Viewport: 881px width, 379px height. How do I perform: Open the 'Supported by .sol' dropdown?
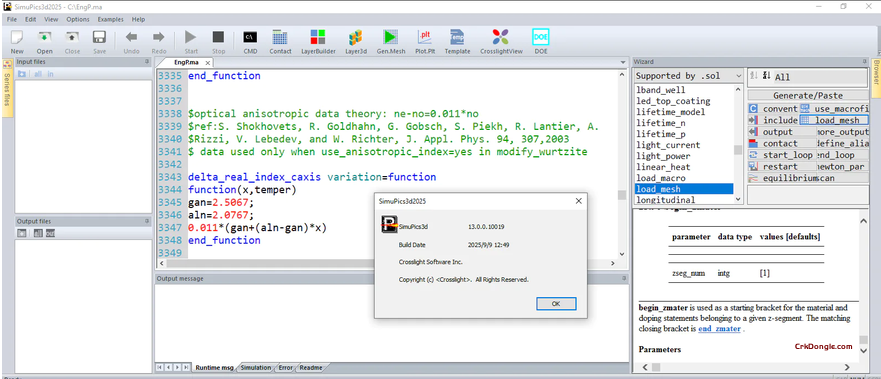pyautogui.click(x=688, y=76)
